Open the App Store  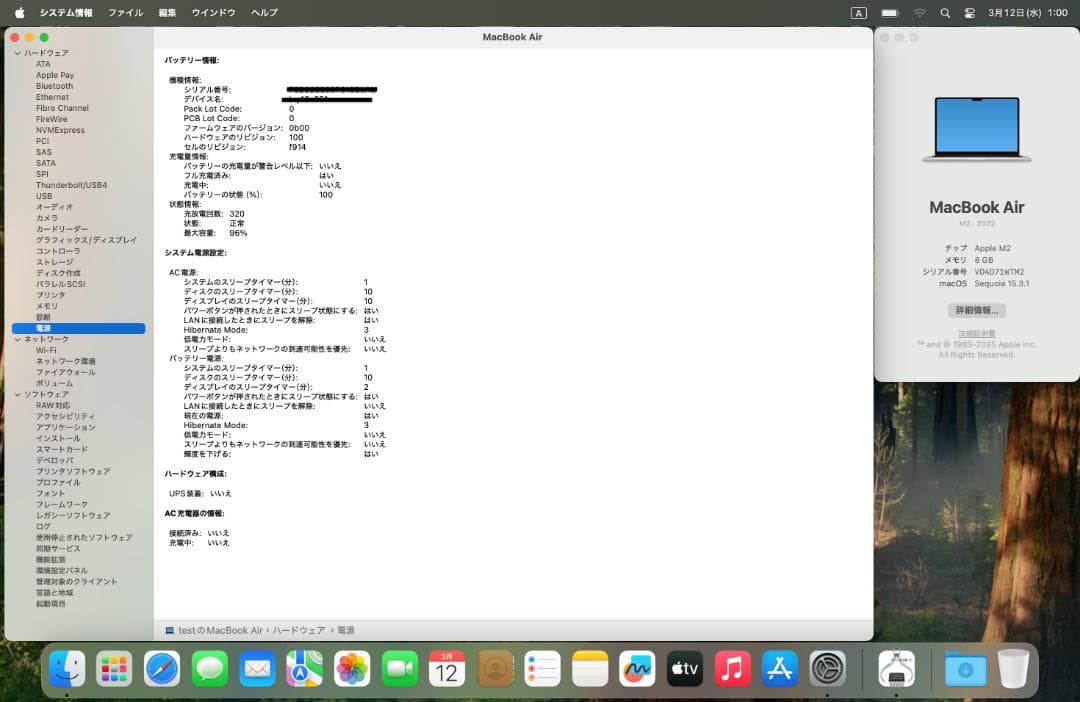tap(780, 669)
